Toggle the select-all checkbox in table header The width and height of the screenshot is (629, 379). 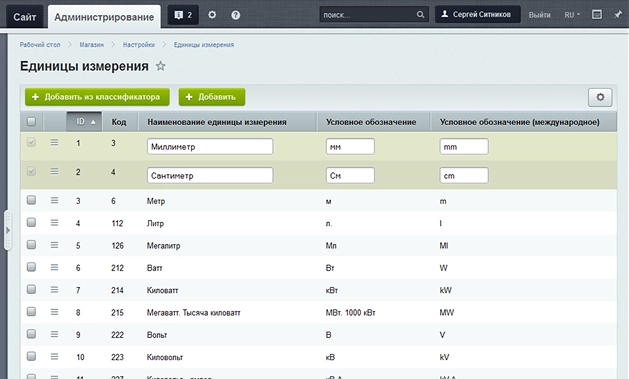point(31,121)
